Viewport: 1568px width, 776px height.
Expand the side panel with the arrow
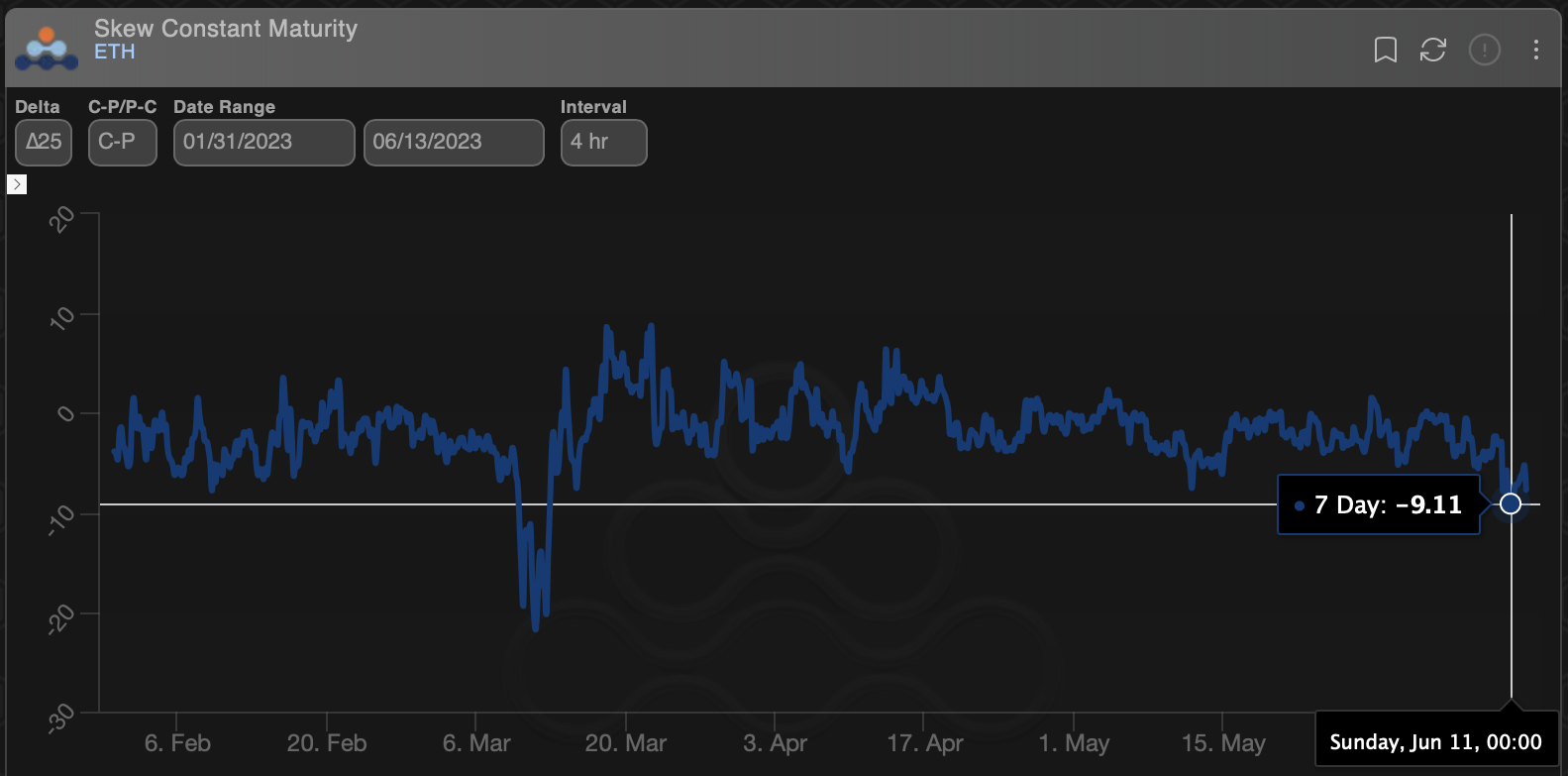[x=17, y=184]
